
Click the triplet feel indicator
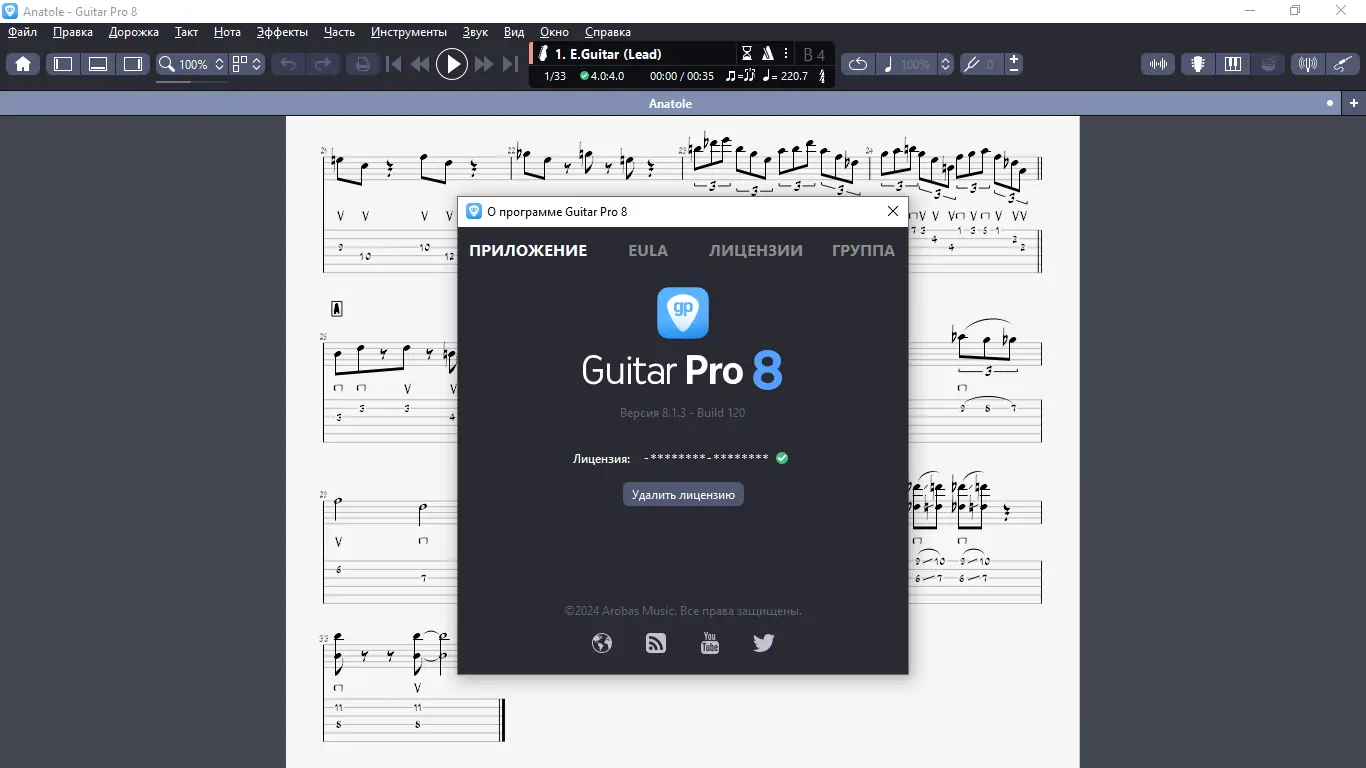(741, 76)
